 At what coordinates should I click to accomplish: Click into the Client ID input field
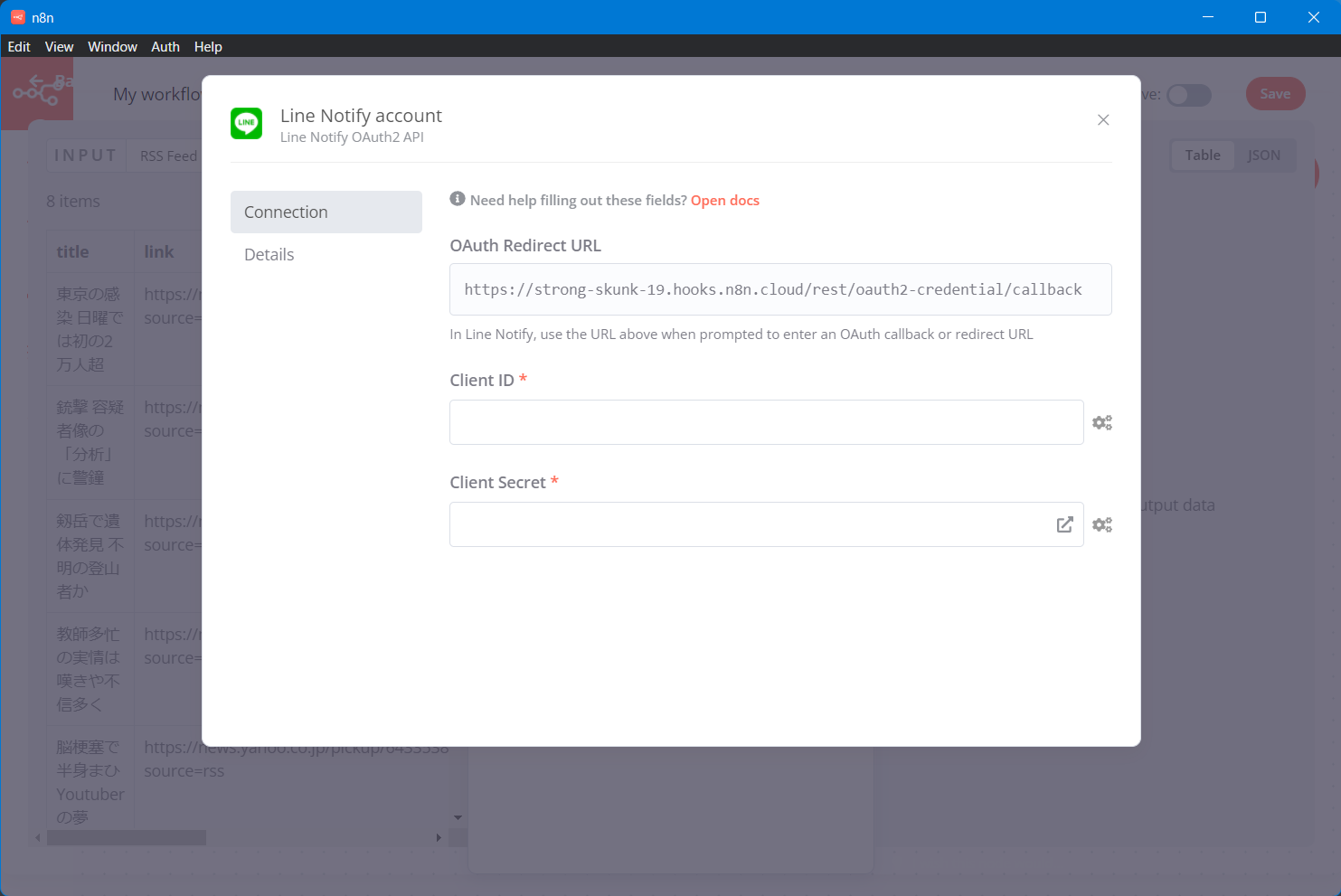point(765,422)
